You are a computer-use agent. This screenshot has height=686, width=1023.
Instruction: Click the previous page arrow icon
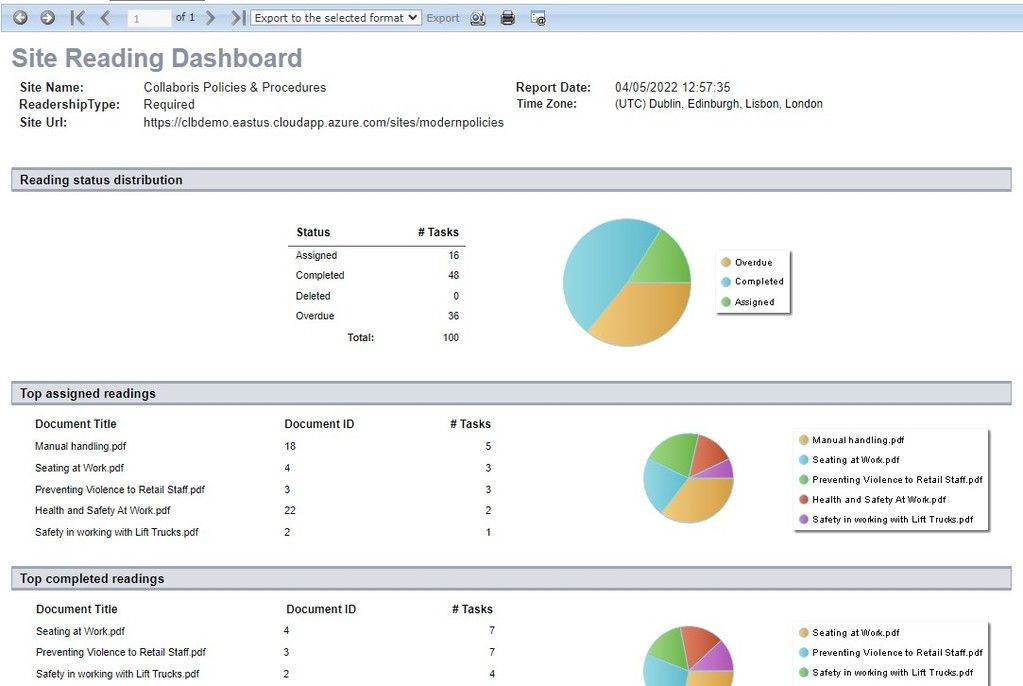104,17
